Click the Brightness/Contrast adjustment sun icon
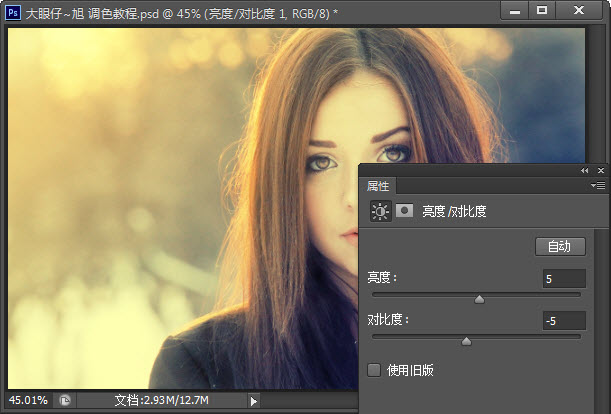 click(381, 212)
